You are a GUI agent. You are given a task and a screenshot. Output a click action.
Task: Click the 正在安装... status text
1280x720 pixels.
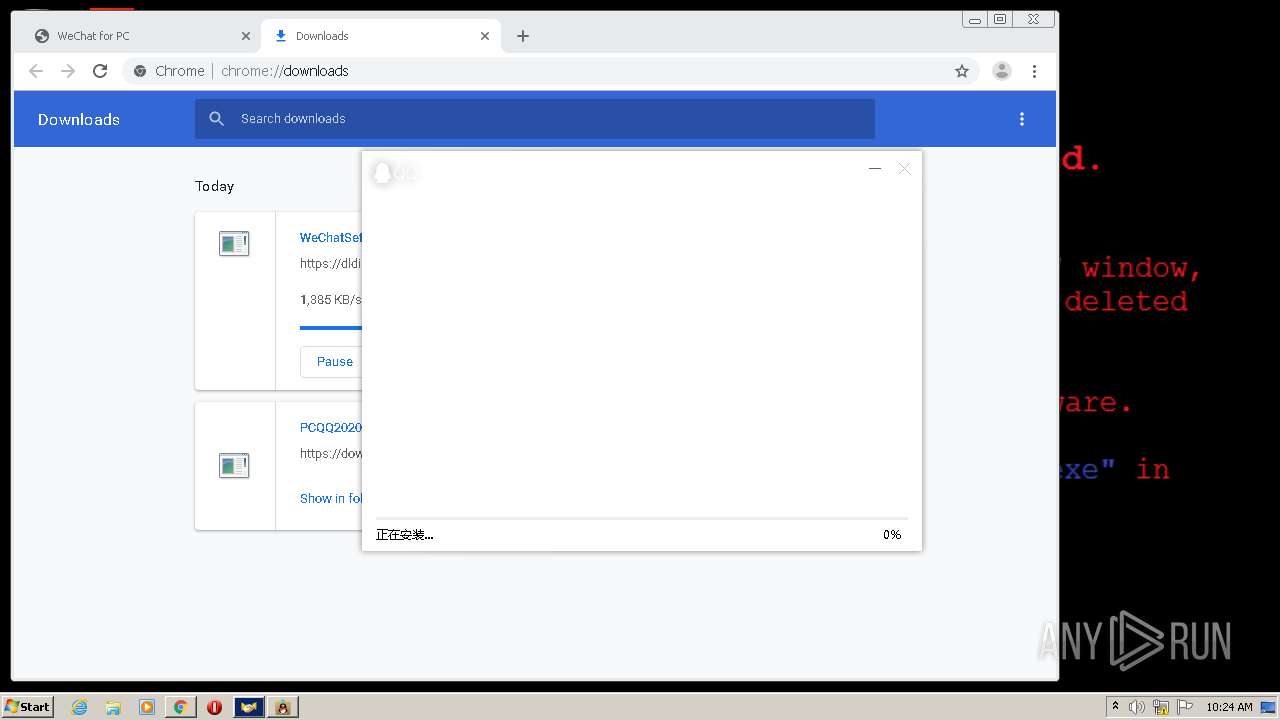[x=405, y=535]
